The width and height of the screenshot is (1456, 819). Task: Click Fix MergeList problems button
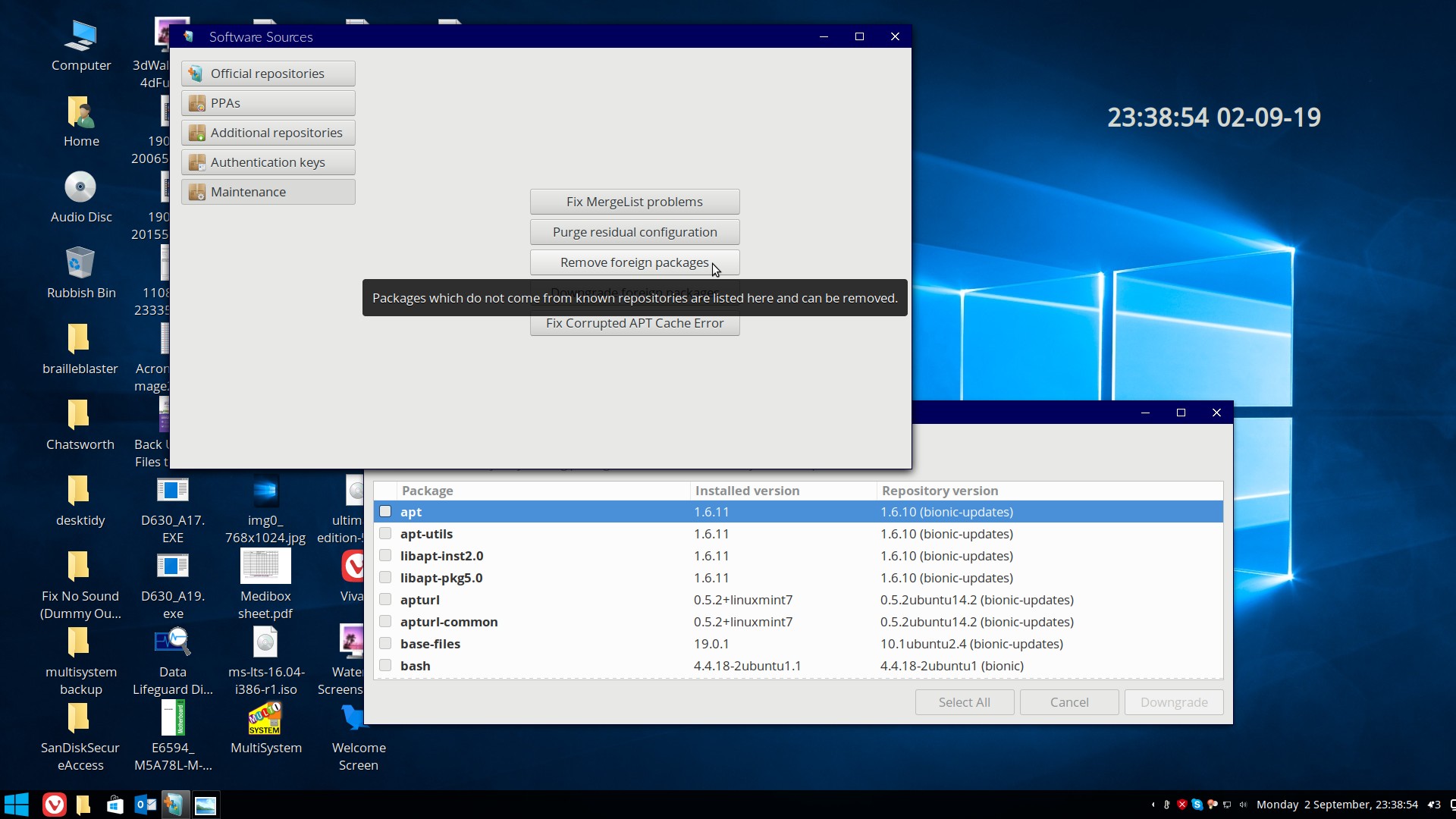tap(634, 202)
